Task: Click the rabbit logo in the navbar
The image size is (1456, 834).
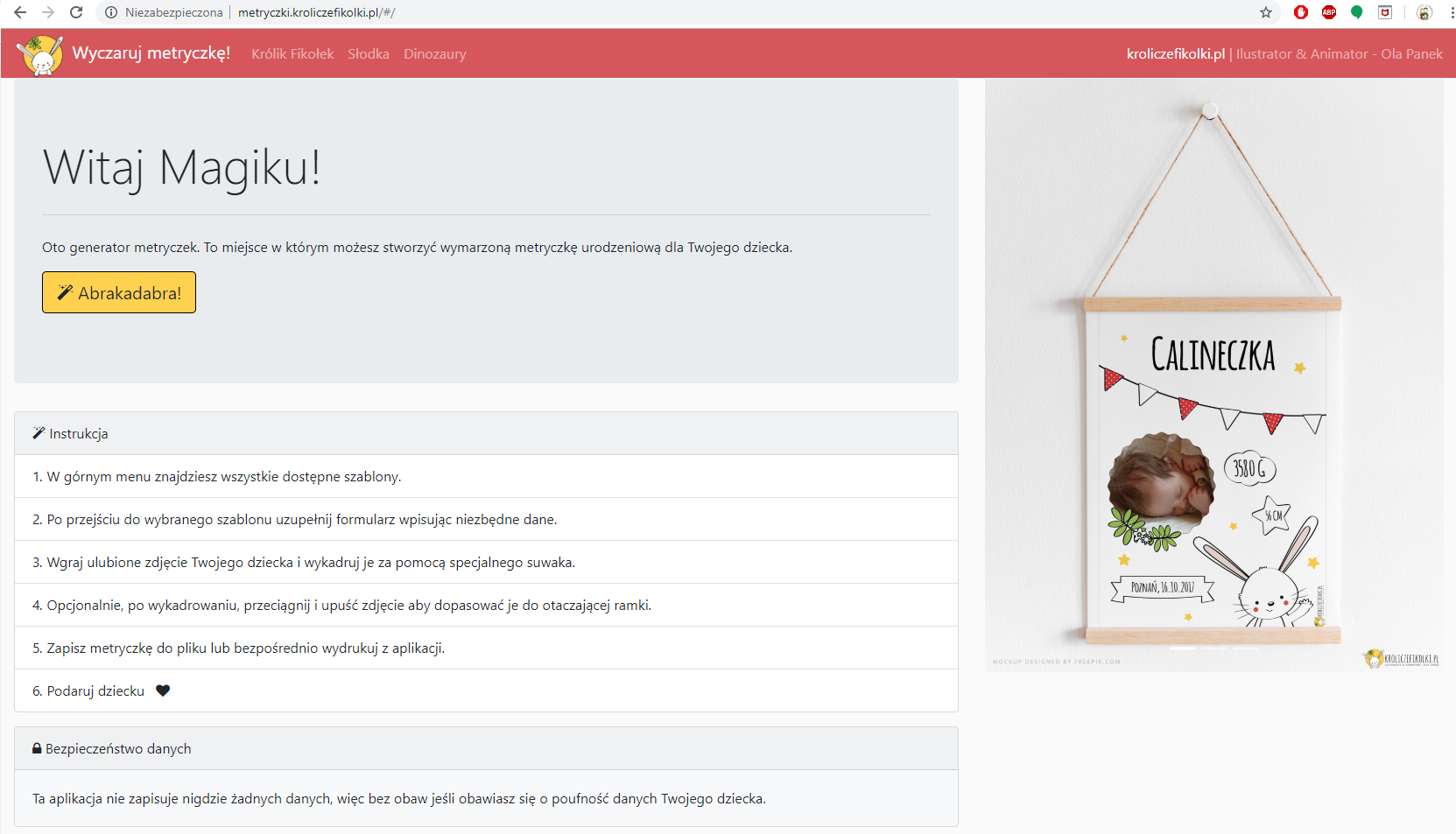Action: (x=39, y=54)
